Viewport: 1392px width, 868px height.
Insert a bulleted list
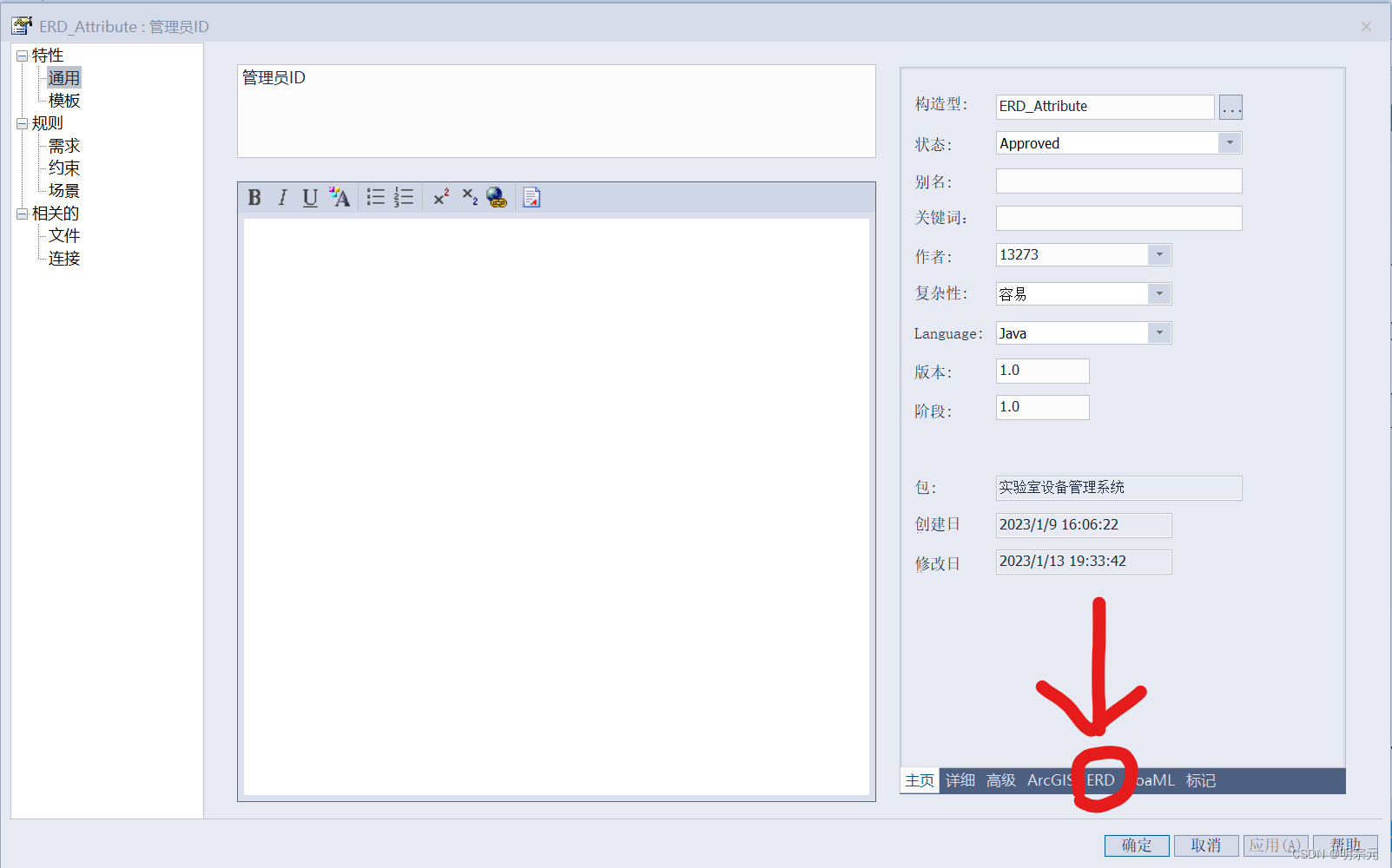click(375, 198)
